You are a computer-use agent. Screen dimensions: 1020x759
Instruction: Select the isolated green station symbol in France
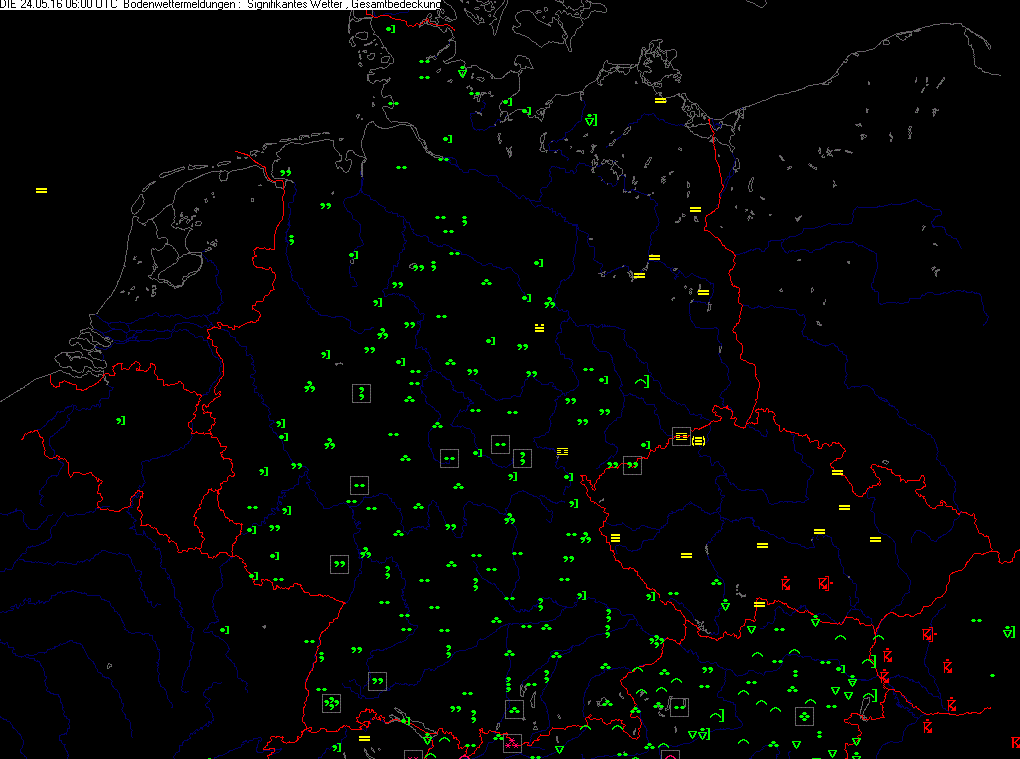point(226,629)
